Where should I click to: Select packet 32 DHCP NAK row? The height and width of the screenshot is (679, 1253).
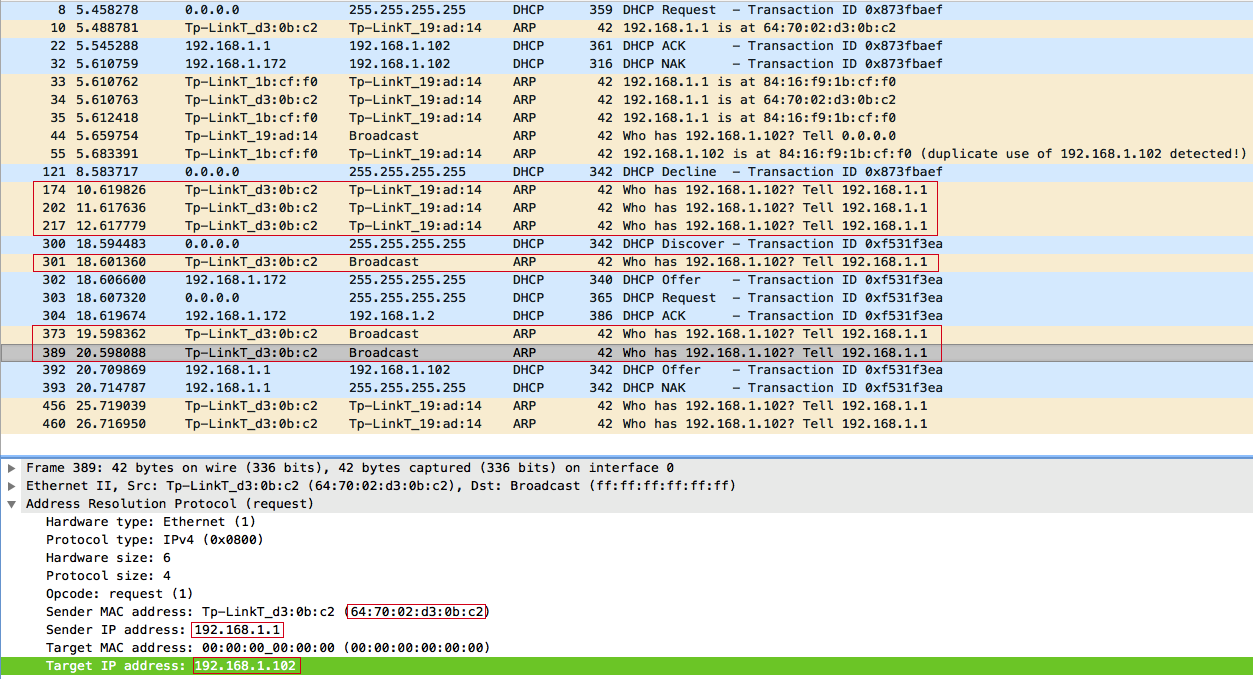click(x=626, y=63)
